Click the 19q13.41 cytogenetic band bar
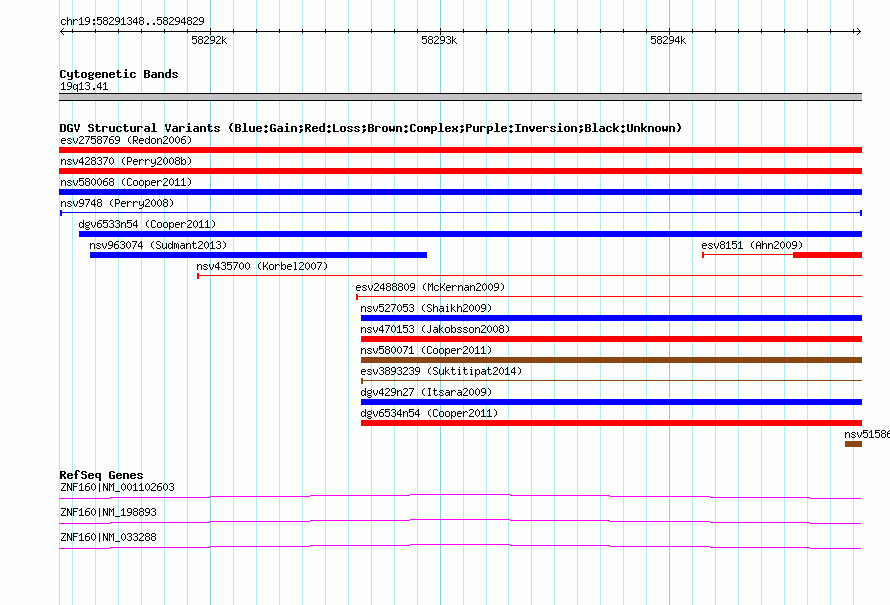The height and width of the screenshot is (605, 890). 460,97
